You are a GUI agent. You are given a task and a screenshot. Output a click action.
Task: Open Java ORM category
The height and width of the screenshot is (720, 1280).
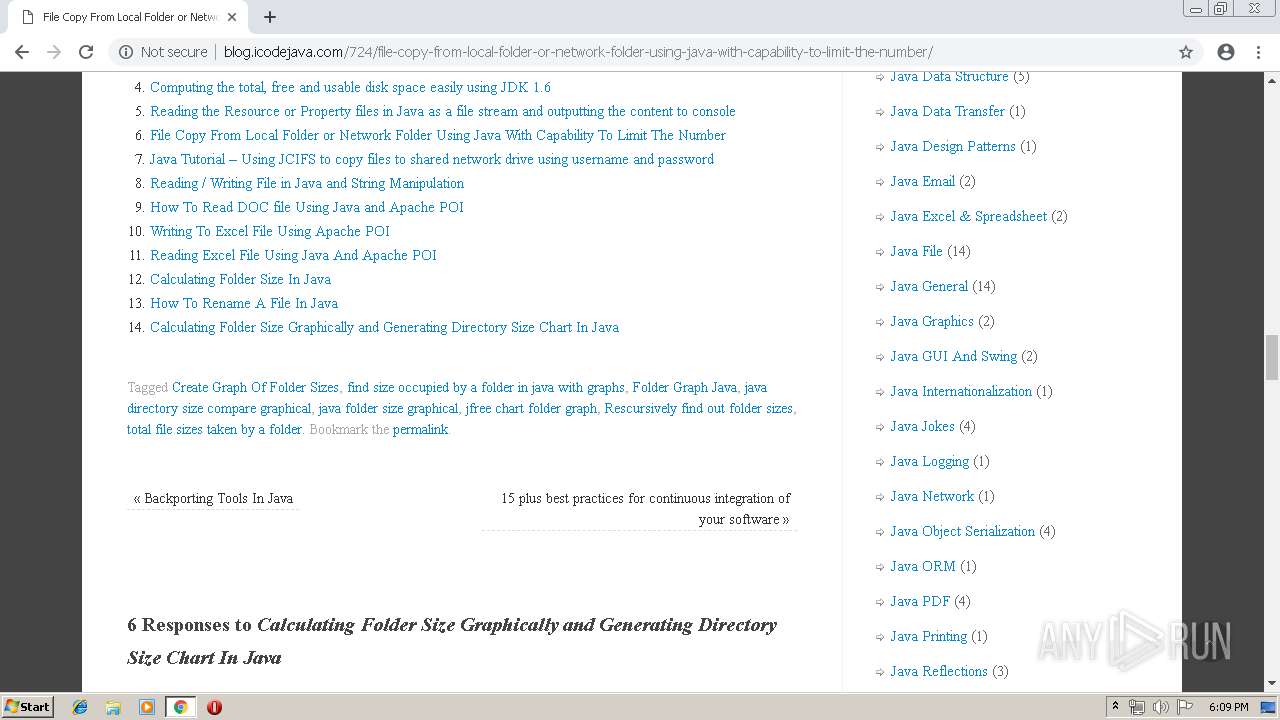pos(923,567)
